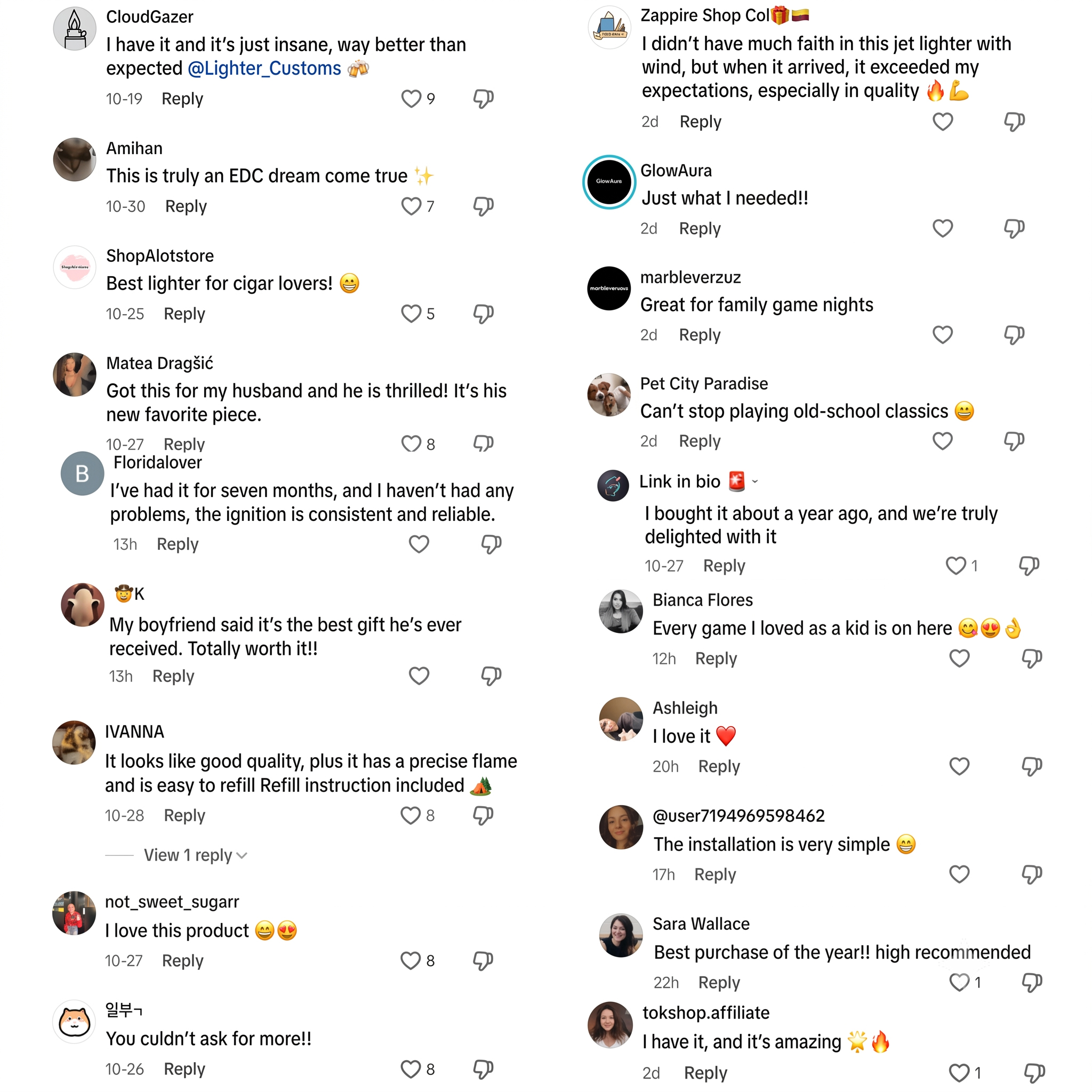Dislike Sara Wallace's best purchase comment

coord(1032,982)
